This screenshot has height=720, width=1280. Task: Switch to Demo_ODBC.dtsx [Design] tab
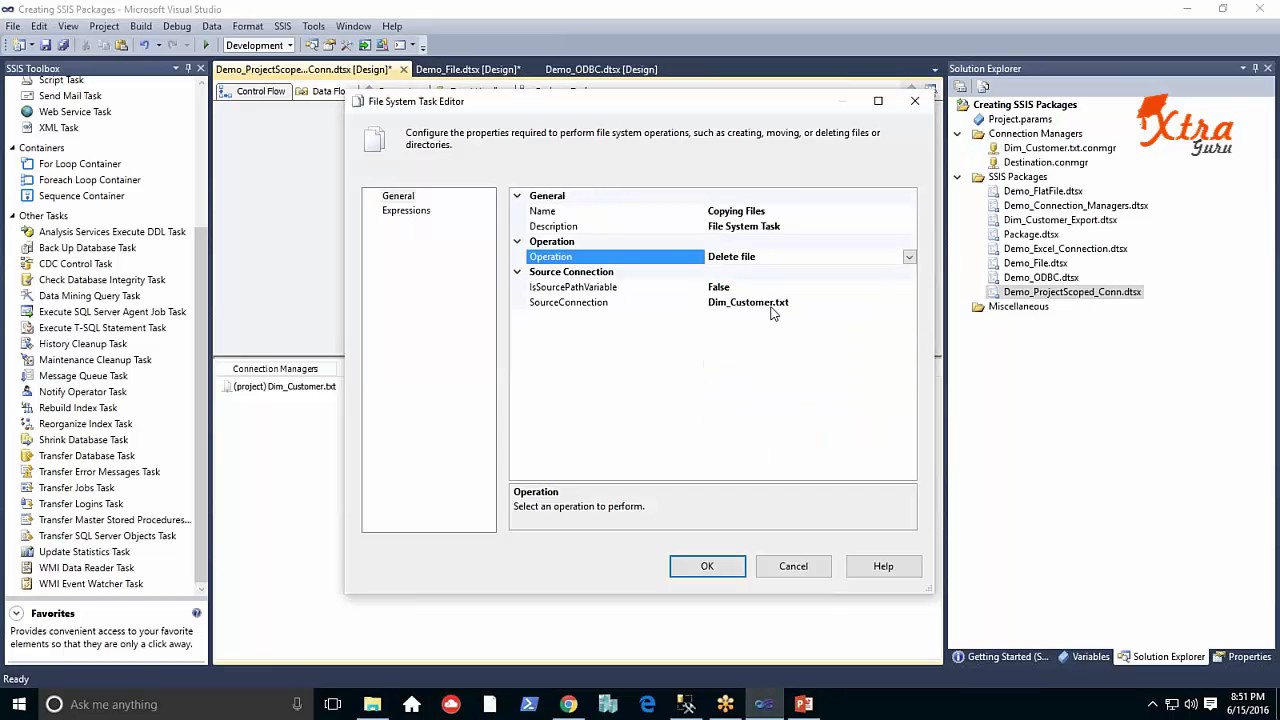pos(601,69)
